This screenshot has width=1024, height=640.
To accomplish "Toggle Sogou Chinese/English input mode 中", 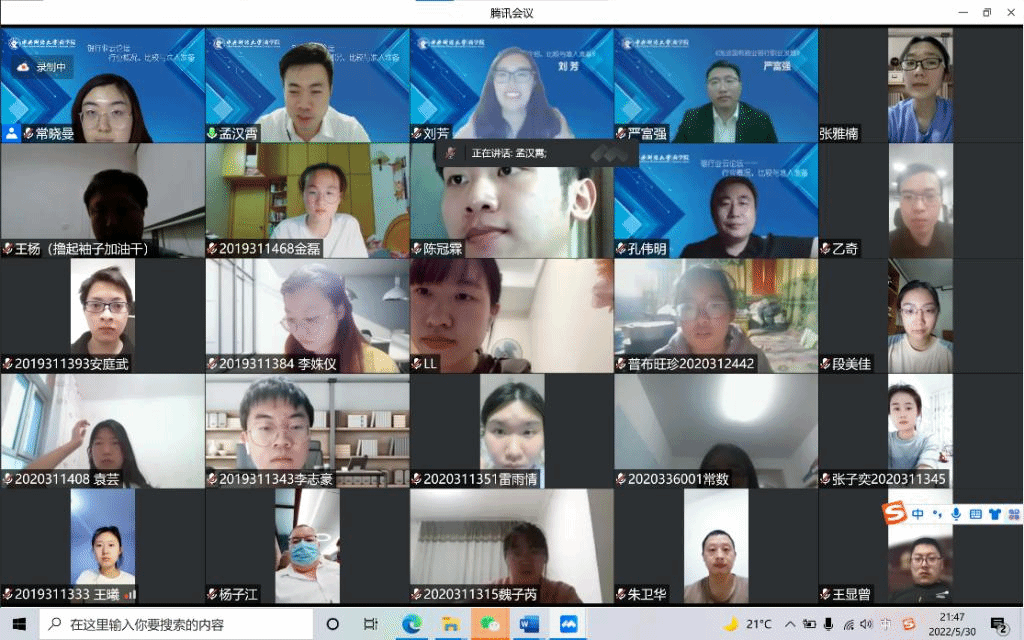I will [917, 514].
